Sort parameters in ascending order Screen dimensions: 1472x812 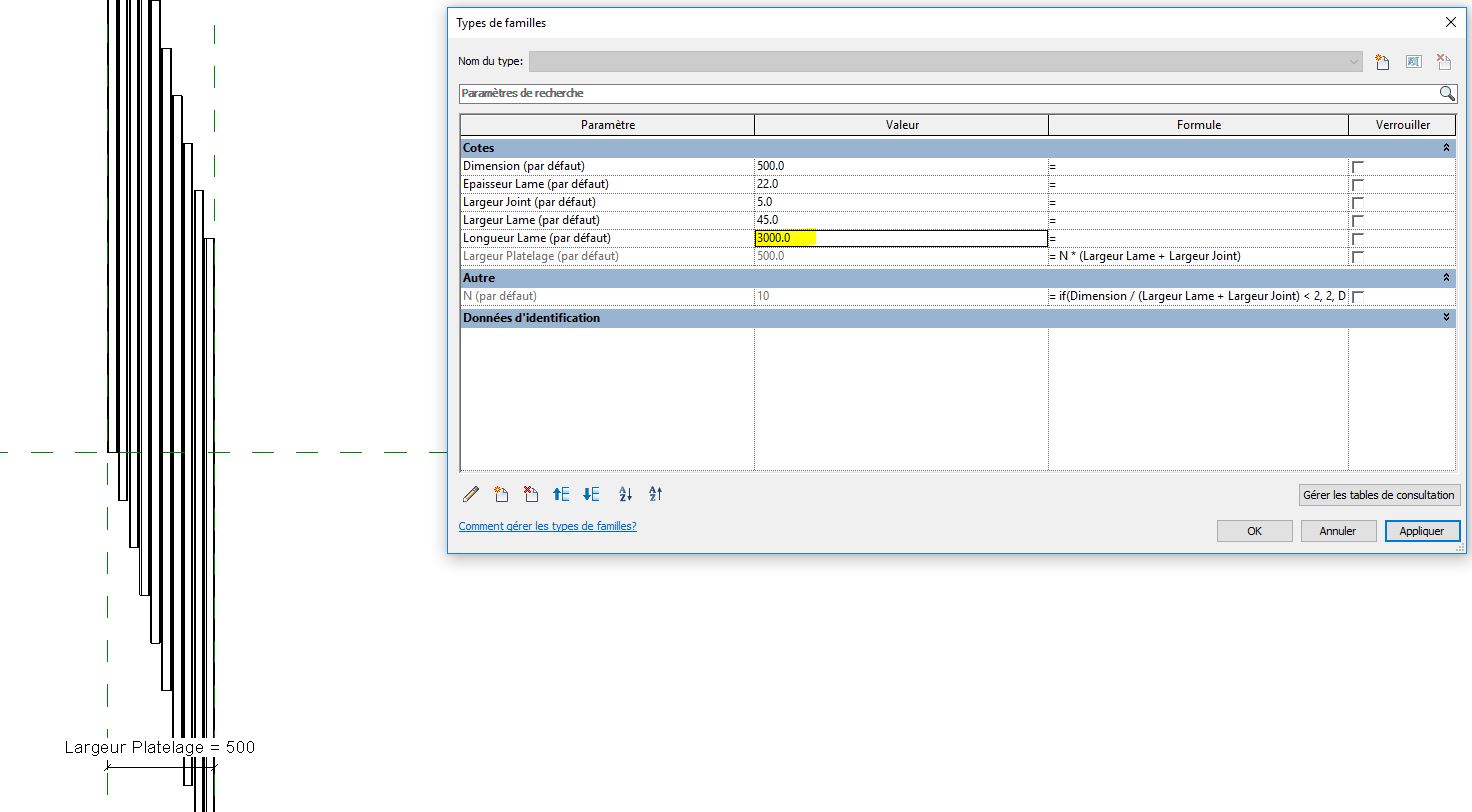tap(626, 494)
